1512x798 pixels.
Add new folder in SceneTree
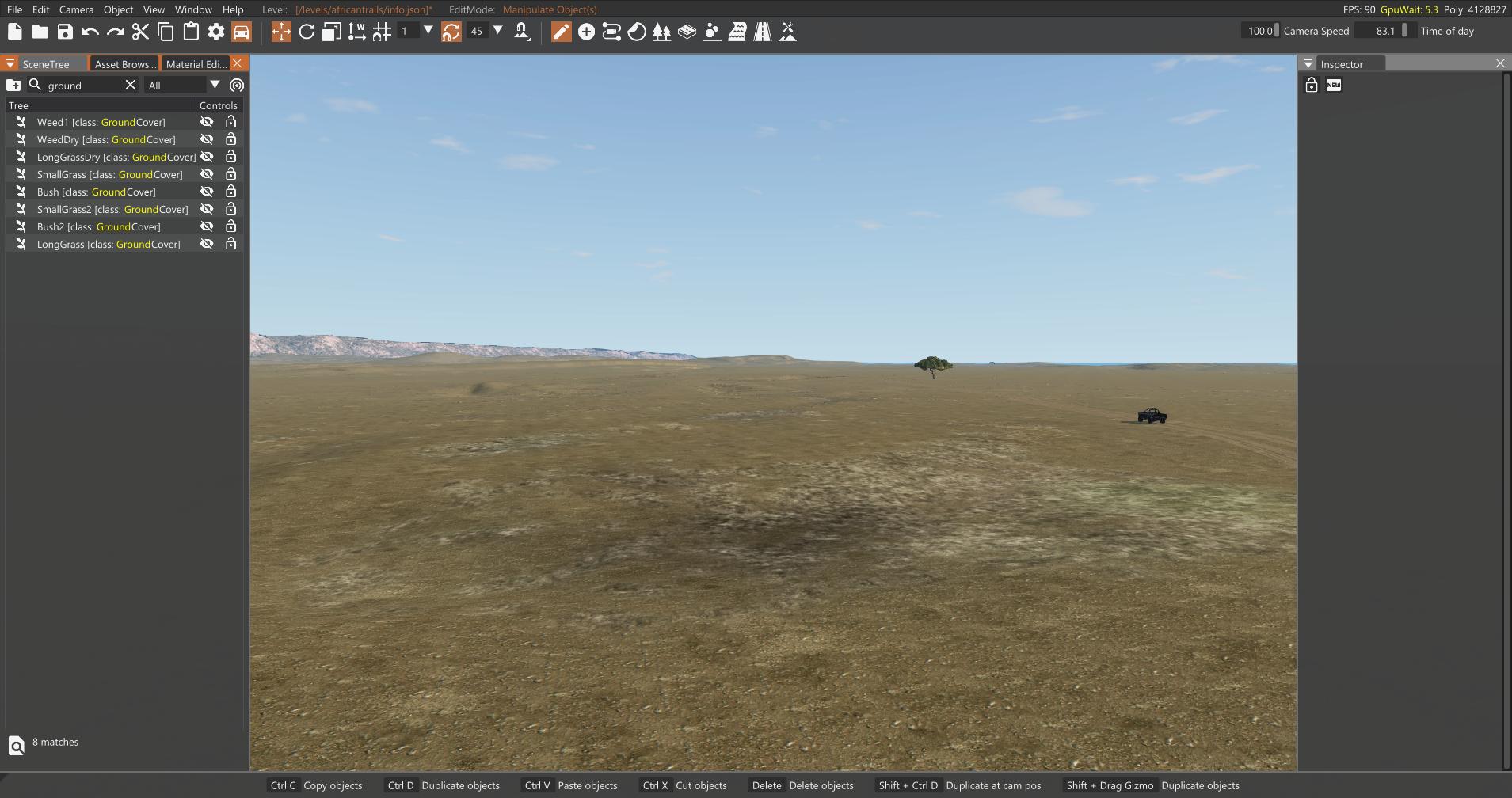(x=13, y=85)
